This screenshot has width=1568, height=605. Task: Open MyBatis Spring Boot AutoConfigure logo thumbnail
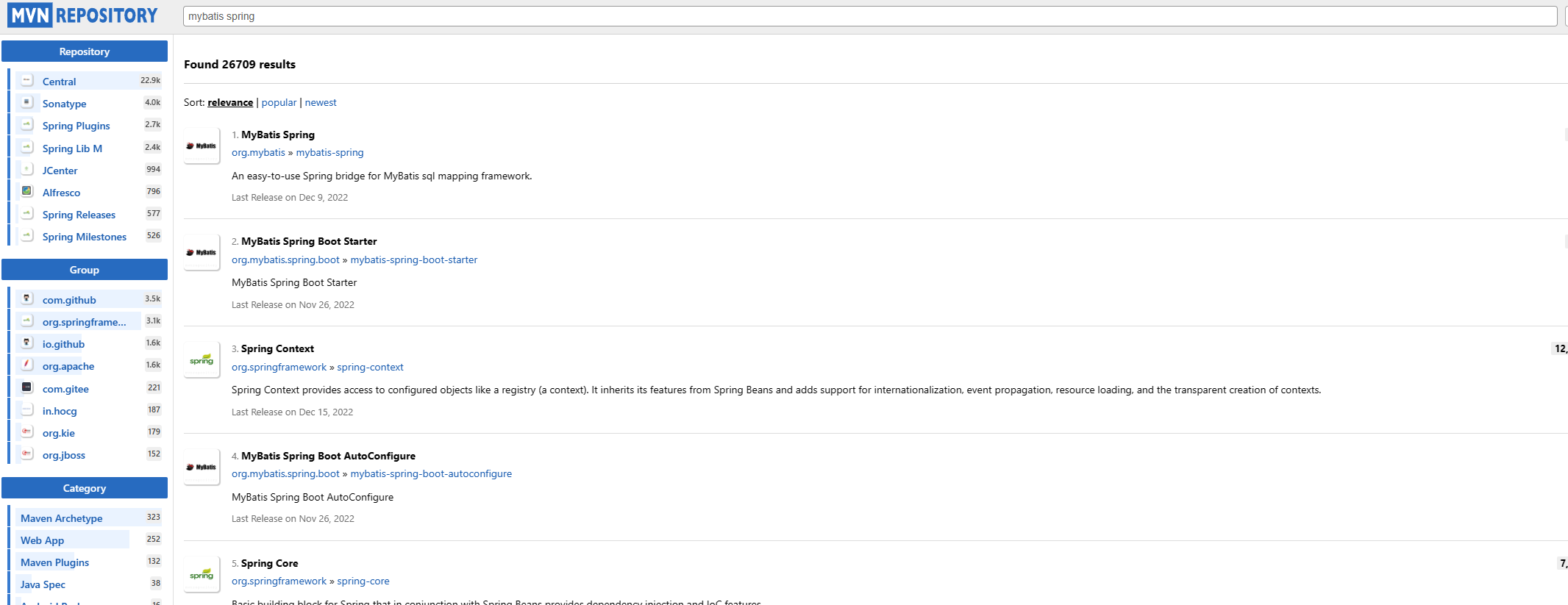click(202, 467)
